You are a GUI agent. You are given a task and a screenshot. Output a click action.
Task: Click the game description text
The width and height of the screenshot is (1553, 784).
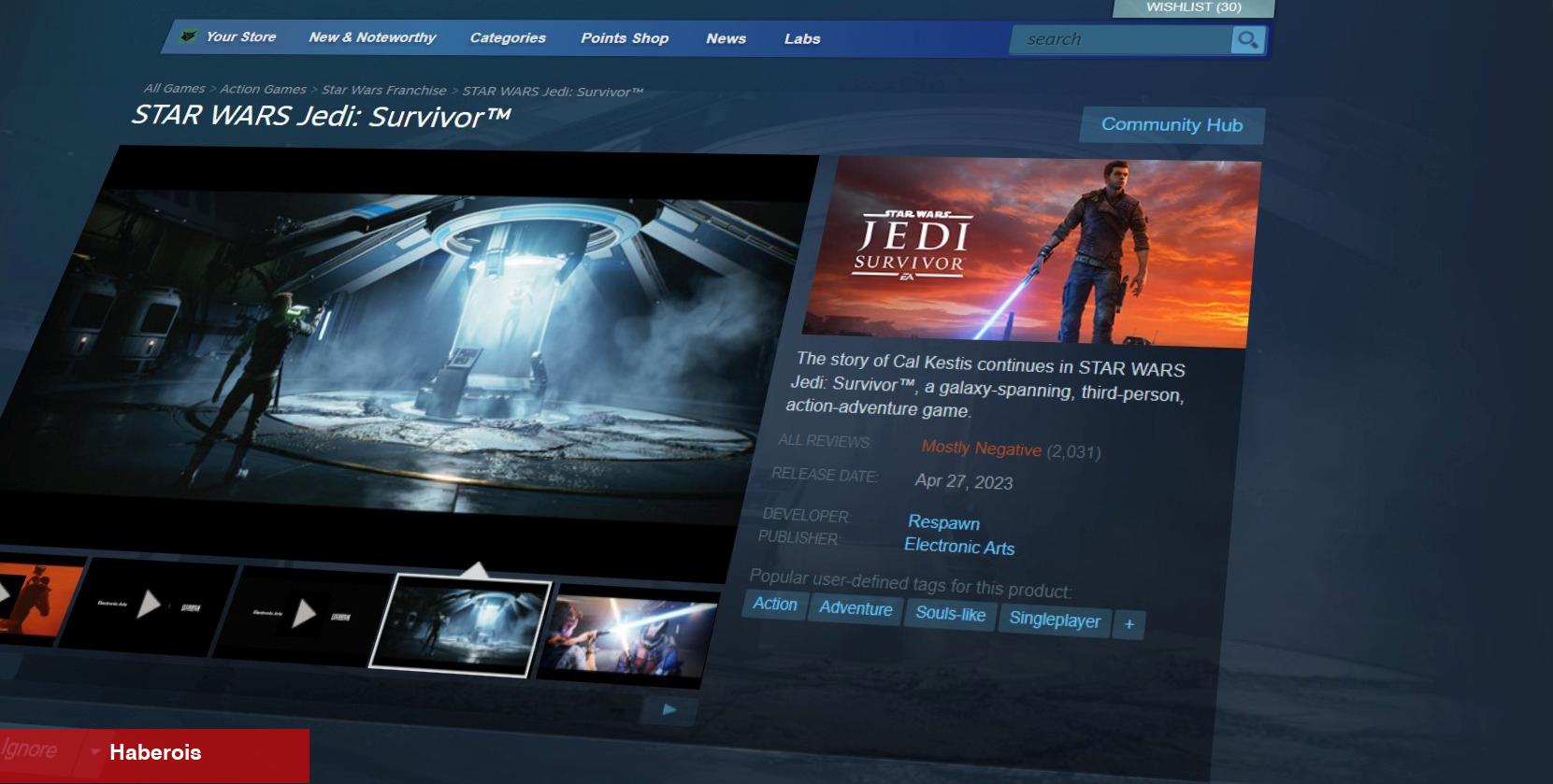(x=986, y=385)
